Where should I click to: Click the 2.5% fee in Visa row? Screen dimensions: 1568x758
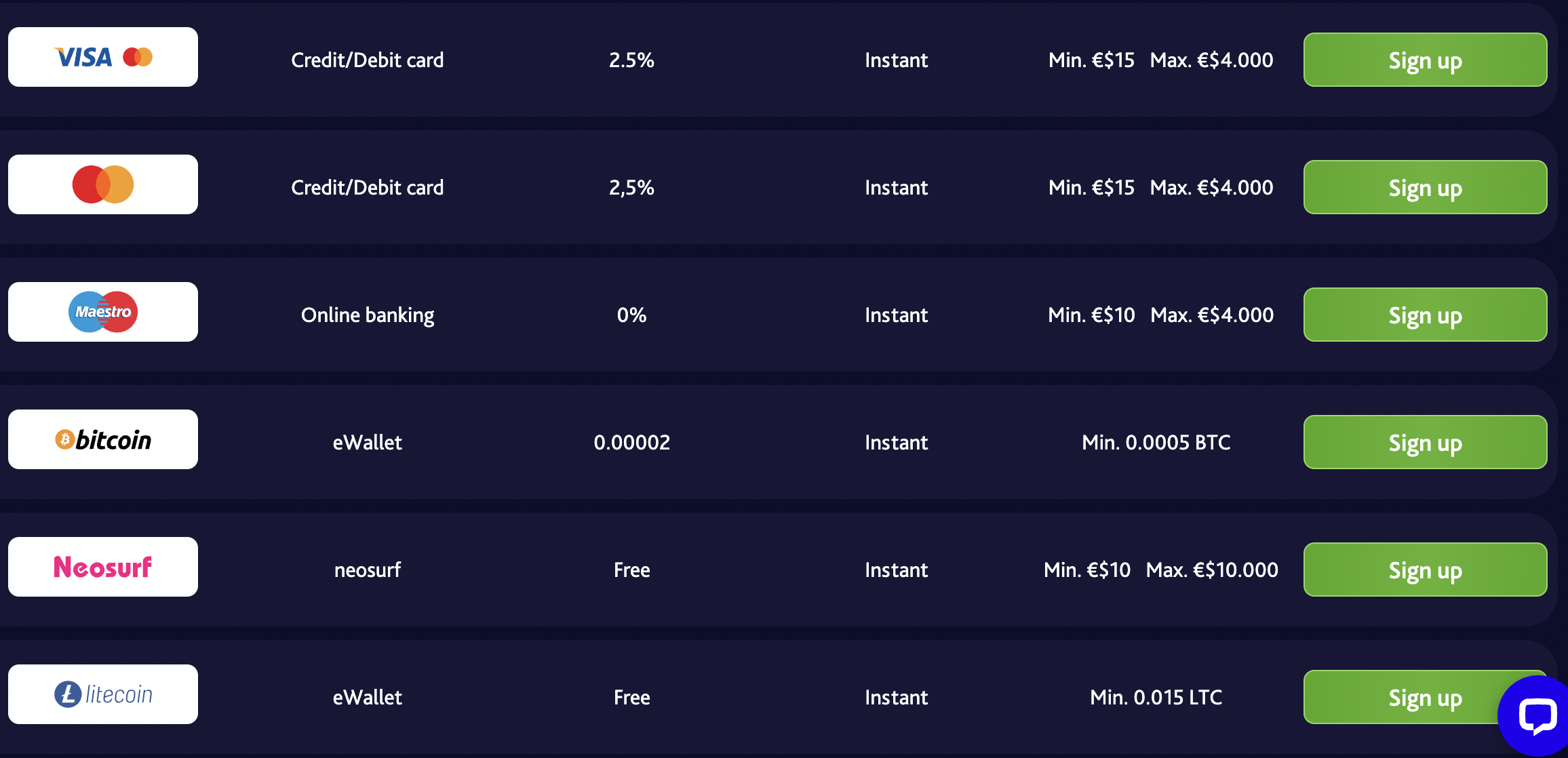(x=631, y=60)
